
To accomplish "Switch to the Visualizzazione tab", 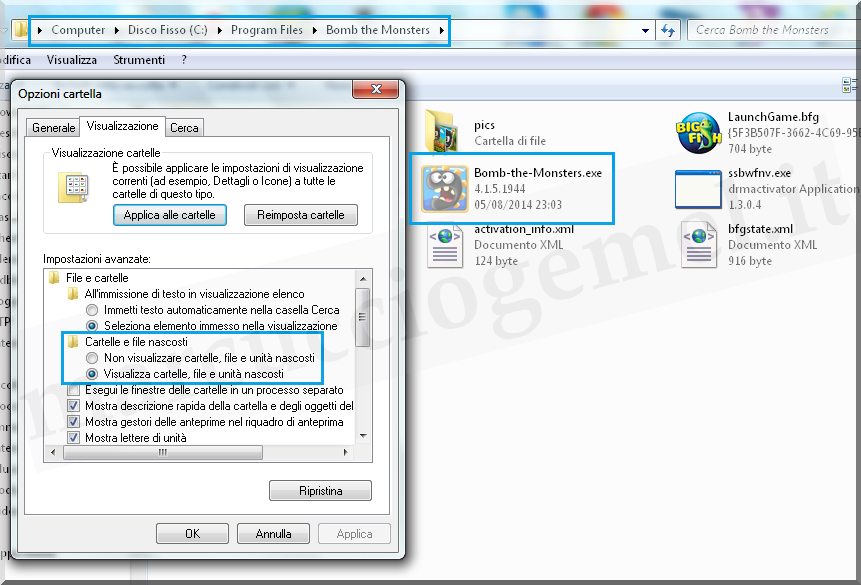I will coord(122,126).
